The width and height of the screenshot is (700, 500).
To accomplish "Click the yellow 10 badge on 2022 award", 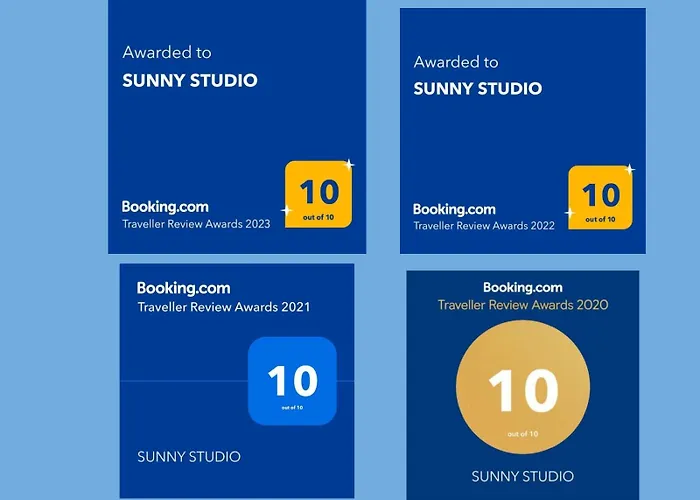I will (601, 199).
